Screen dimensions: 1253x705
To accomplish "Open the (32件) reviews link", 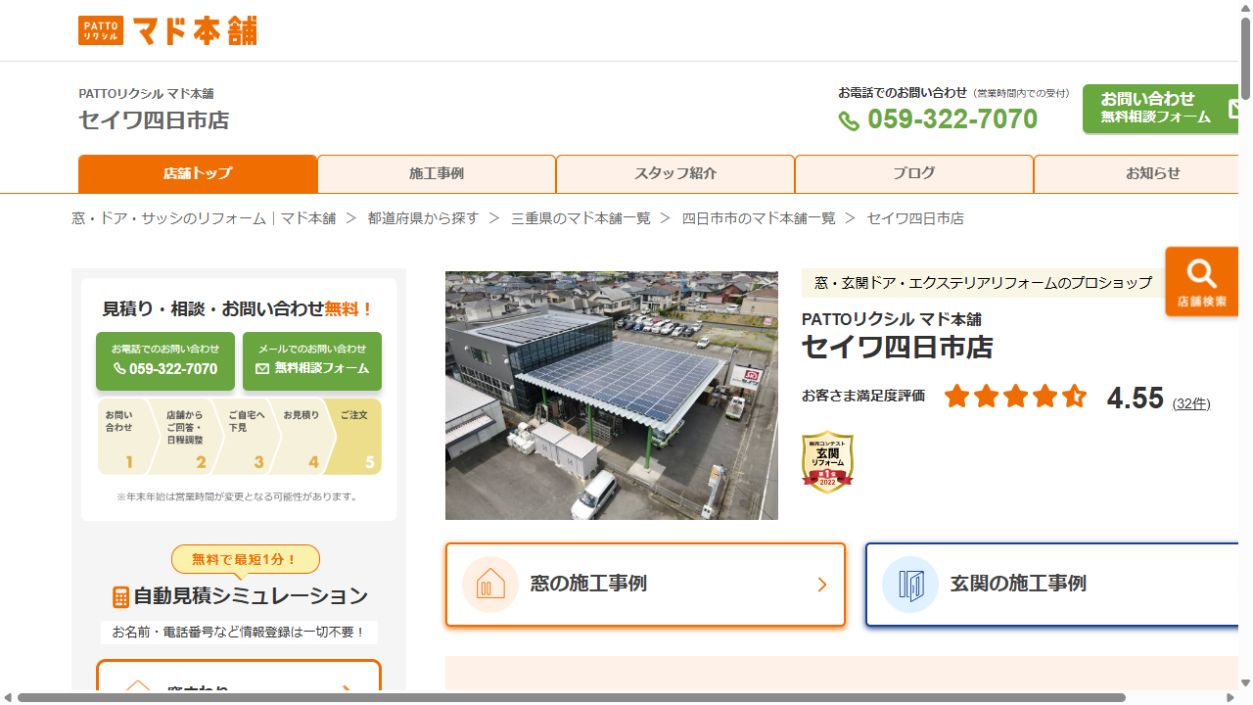I will [x=1191, y=404].
